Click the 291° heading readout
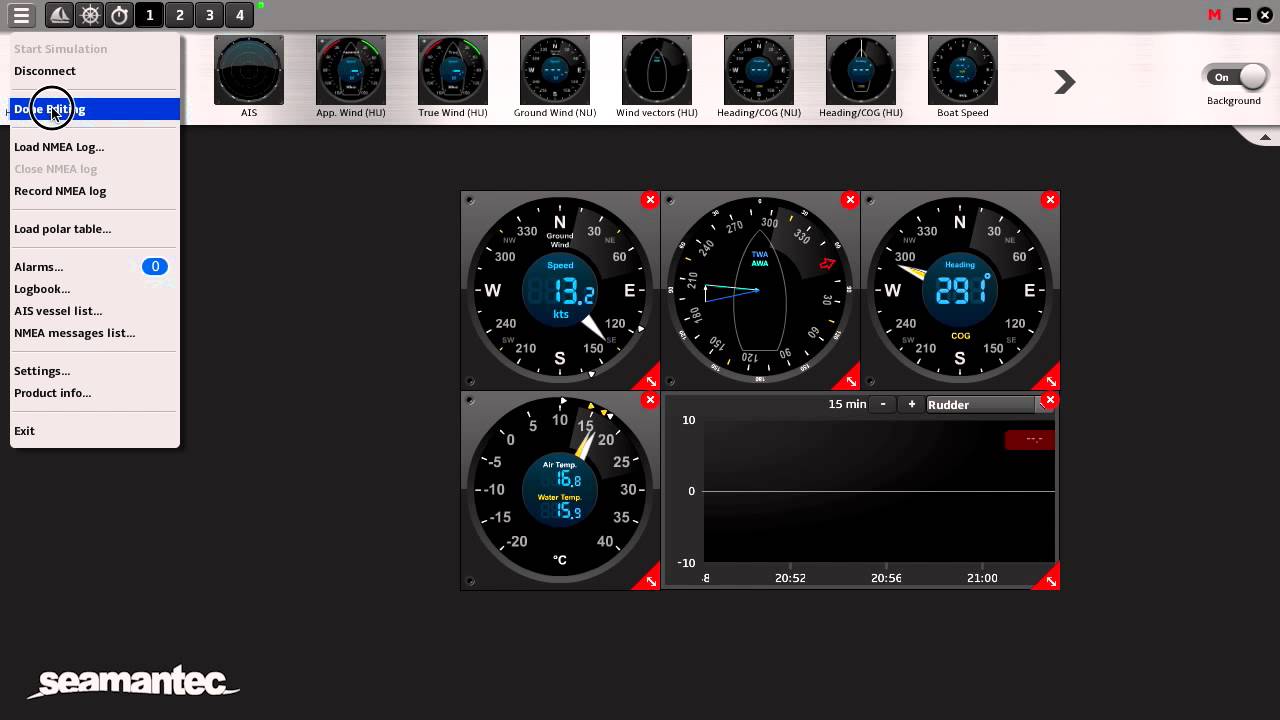Viewport: 1280px width, 720px height. [961, 291]
